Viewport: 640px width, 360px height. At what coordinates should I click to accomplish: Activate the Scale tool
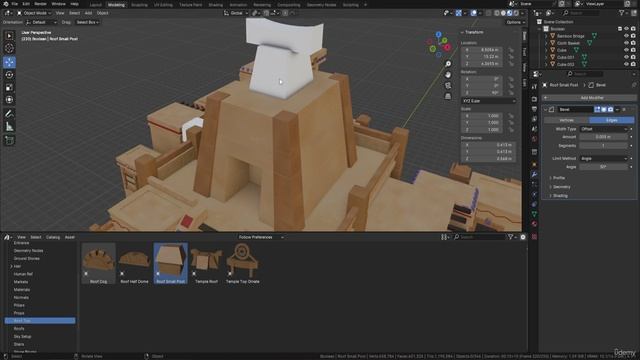(x=9, y=87)
